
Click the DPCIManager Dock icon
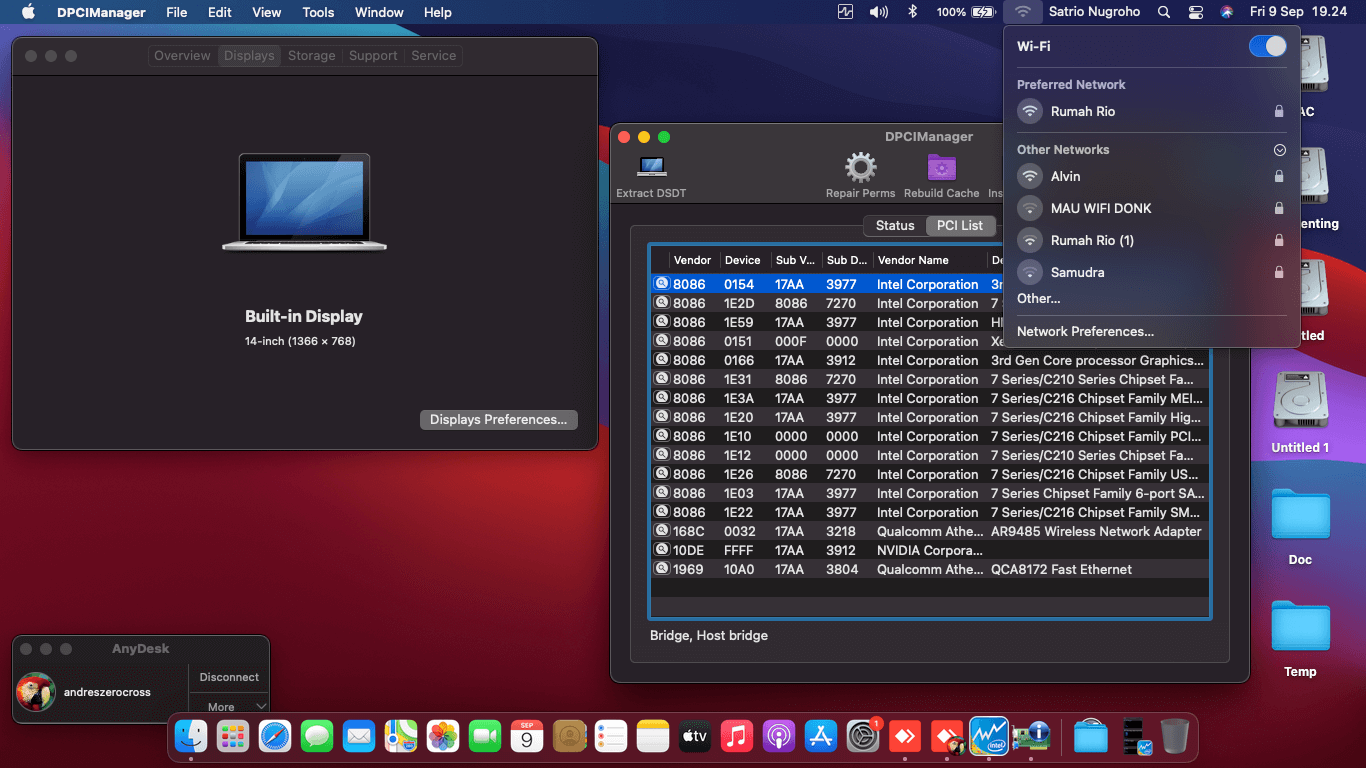click(1031, 737)
